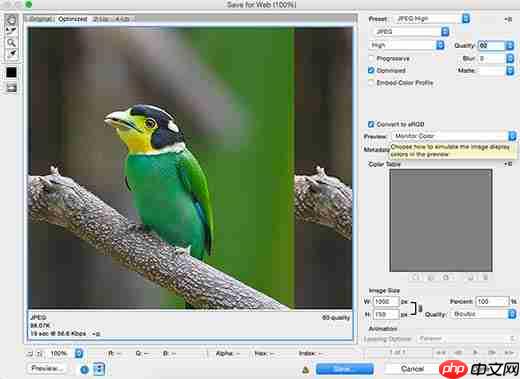Screen dimensions: 520x379
Task: Select the Slice Select tool
Action: tap(11, 31)
